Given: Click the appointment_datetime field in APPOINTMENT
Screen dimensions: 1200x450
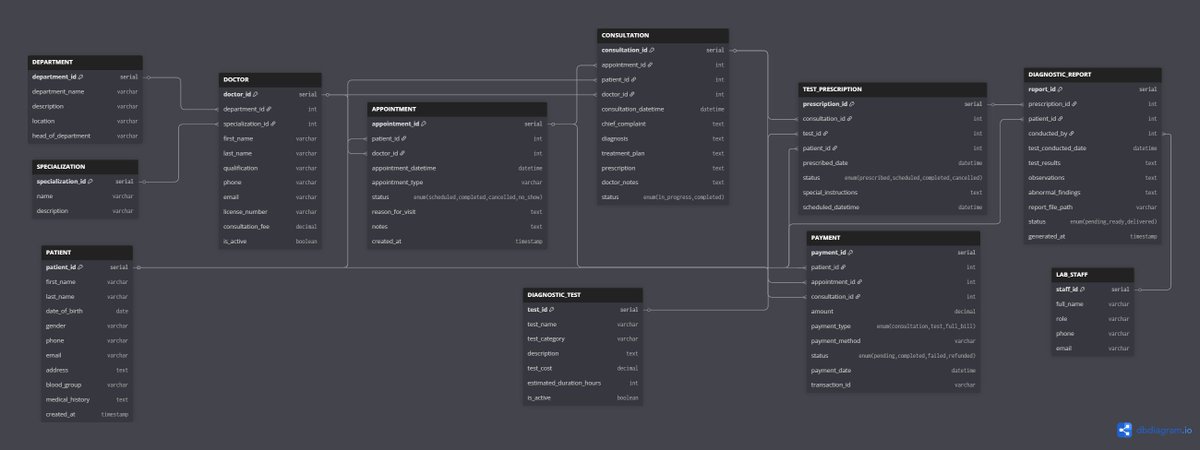Looking at the screenshot, I should click(x=457, y=168).
